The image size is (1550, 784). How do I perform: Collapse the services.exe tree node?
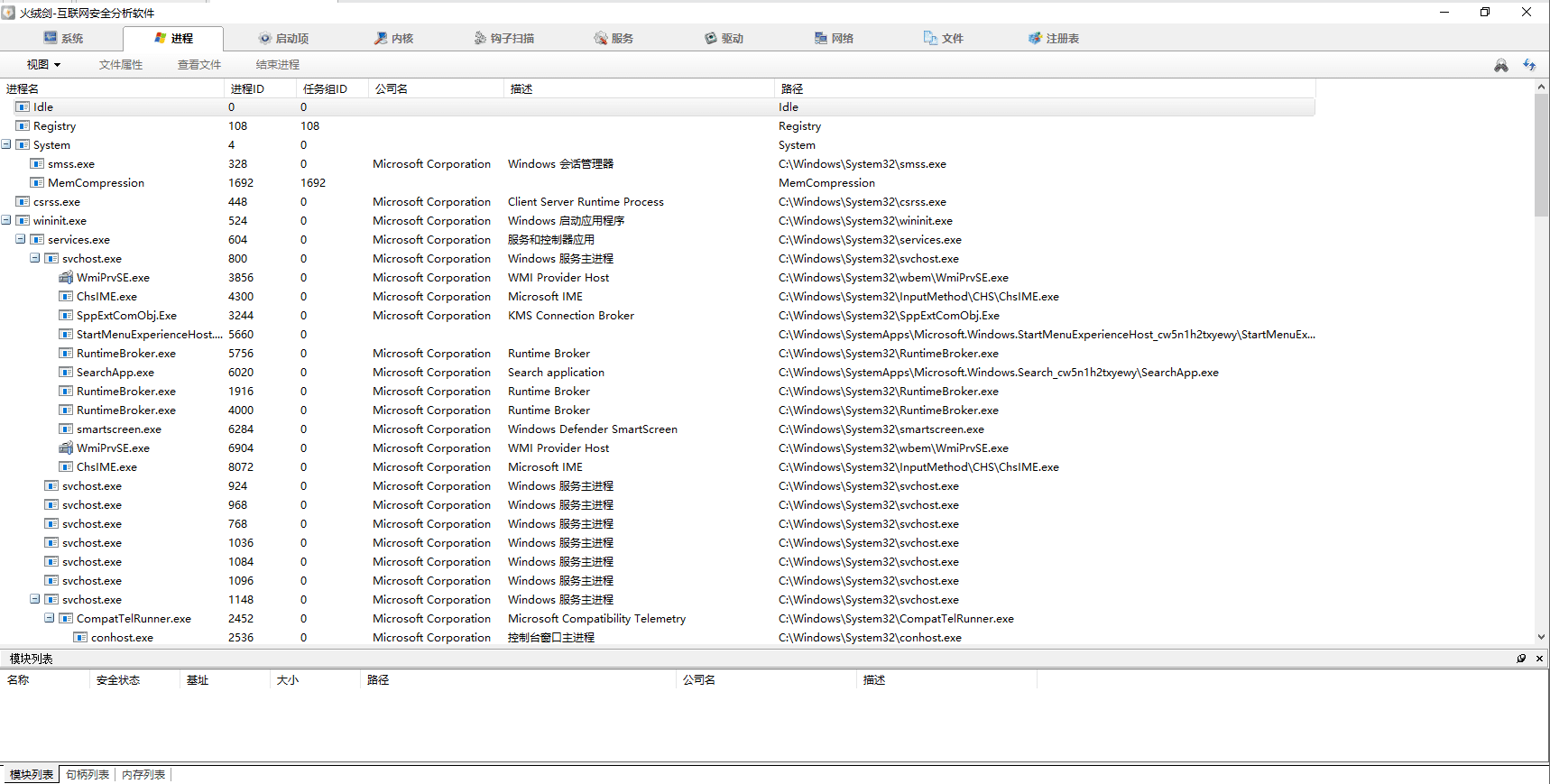coord(21,239)
